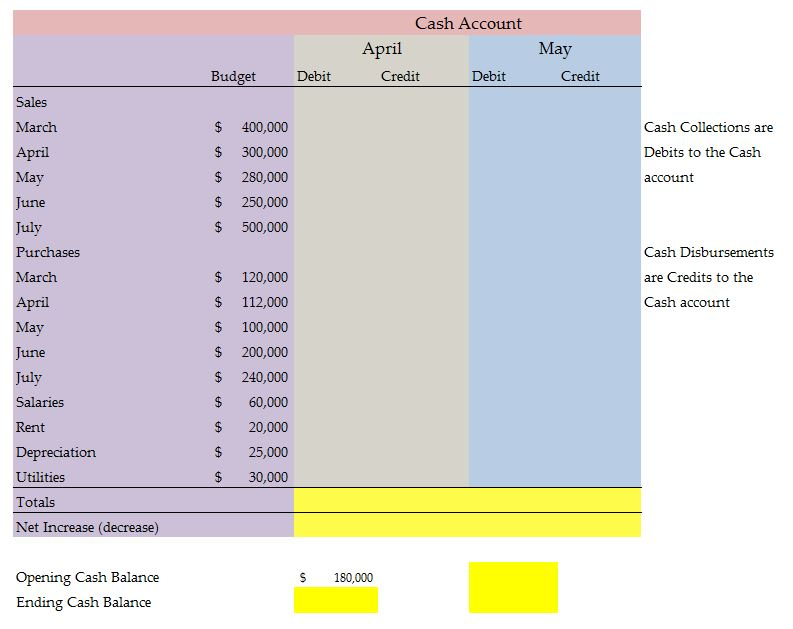Click the yellow Net Increase row cell

click(467, 525)
